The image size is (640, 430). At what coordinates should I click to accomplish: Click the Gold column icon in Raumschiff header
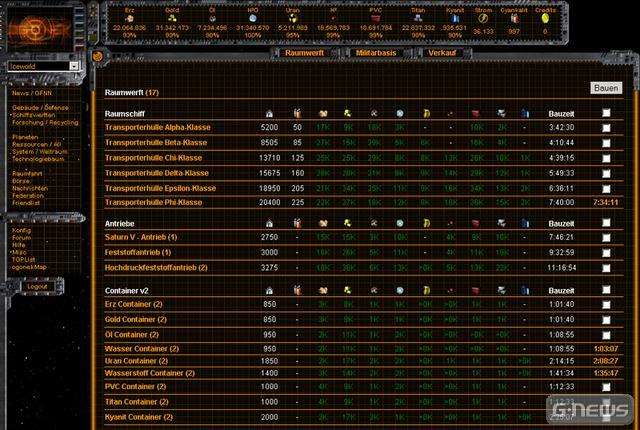point(347,113)
